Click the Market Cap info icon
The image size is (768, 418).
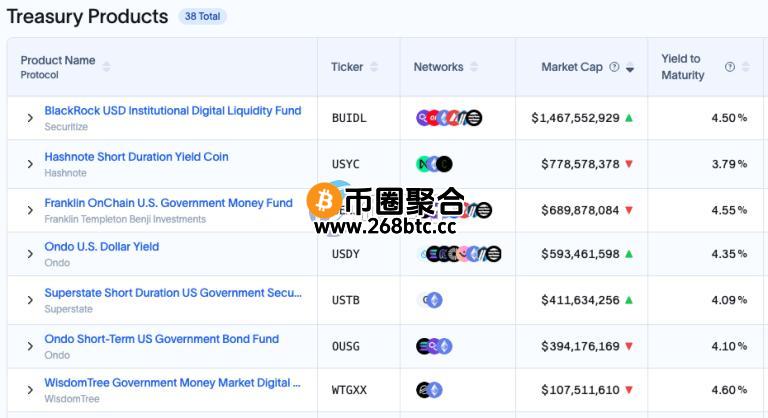[x=614, y=67]
